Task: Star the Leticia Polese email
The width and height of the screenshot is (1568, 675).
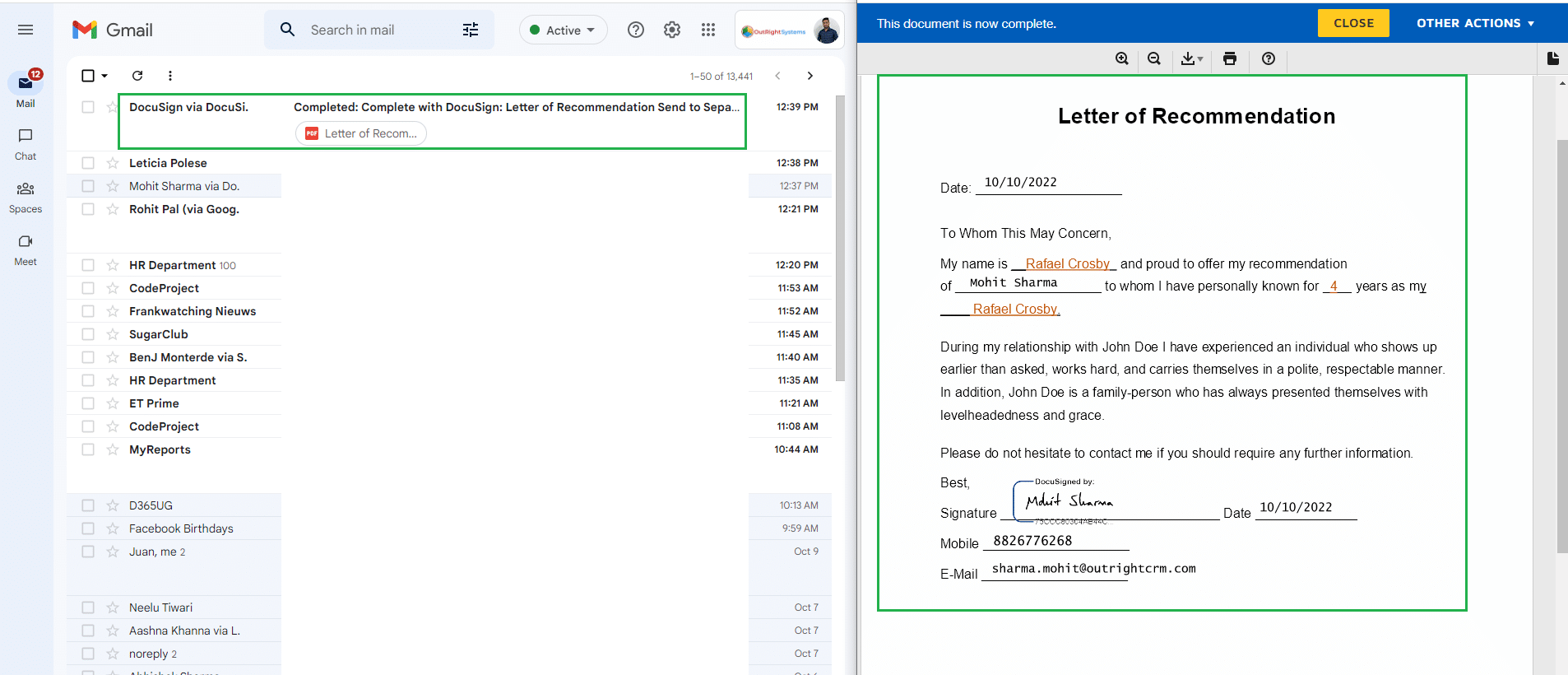Action: tap(113, 163)
